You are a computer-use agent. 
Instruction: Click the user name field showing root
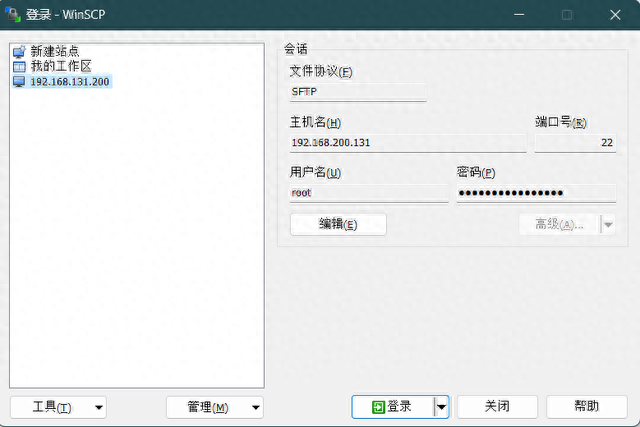pyautogui.click(x=369, y=193)
